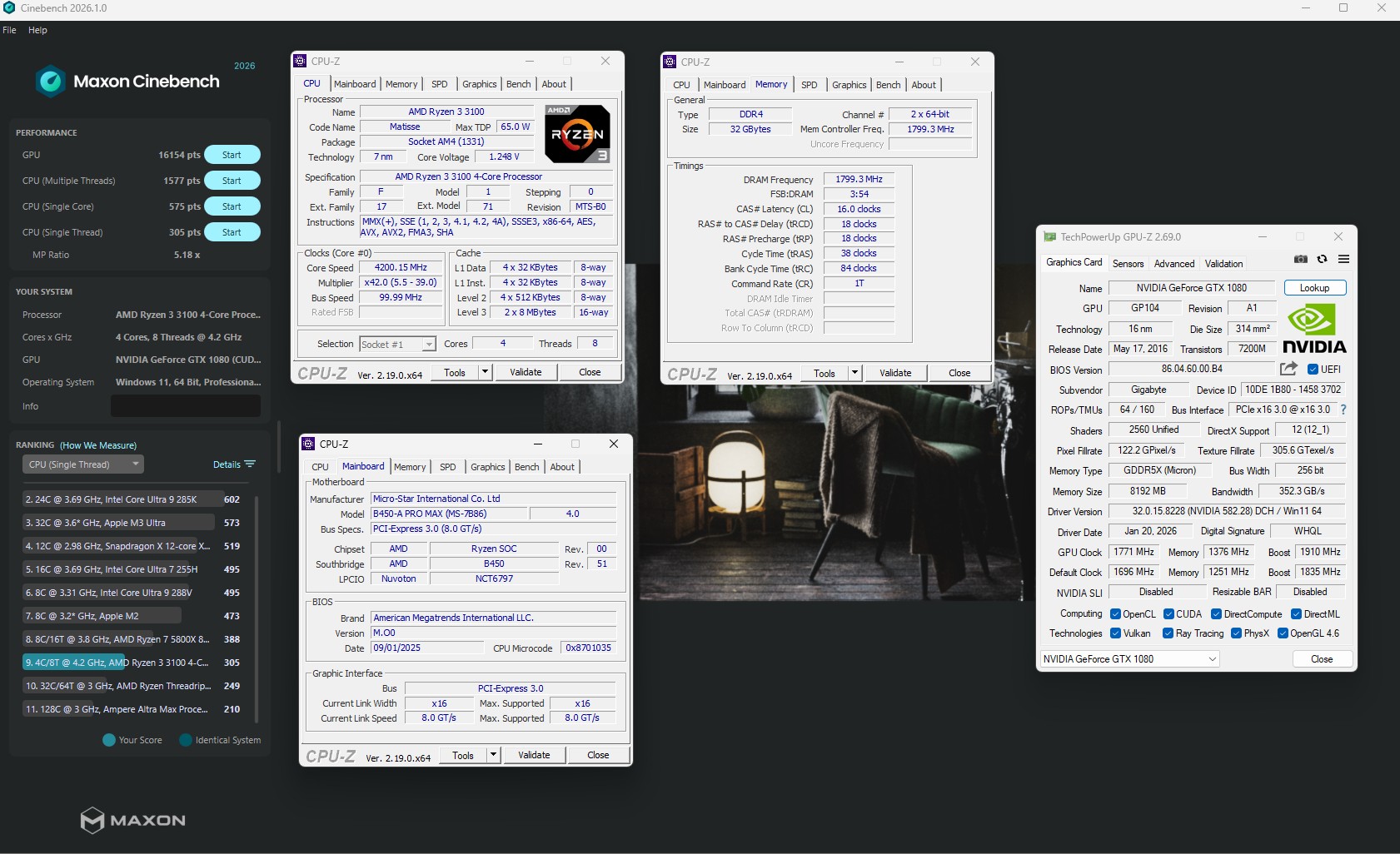This screenshot has width=1400, height=854.
Task: Toggle the OpenGL 4.6 checkbox
Action: tap(1283, 633)
